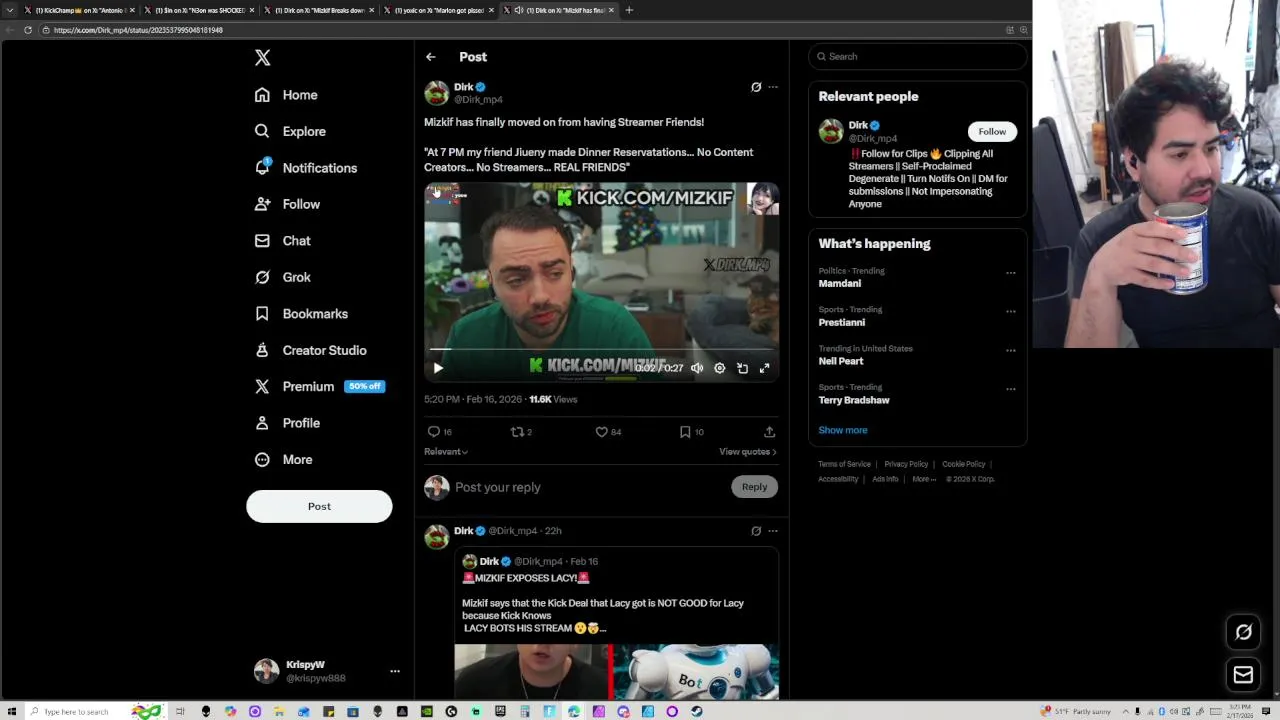Image resolution: width=1280 pixels, height=720 pixels.
Task: Play the Mizkif video
Action: point(438,368)
